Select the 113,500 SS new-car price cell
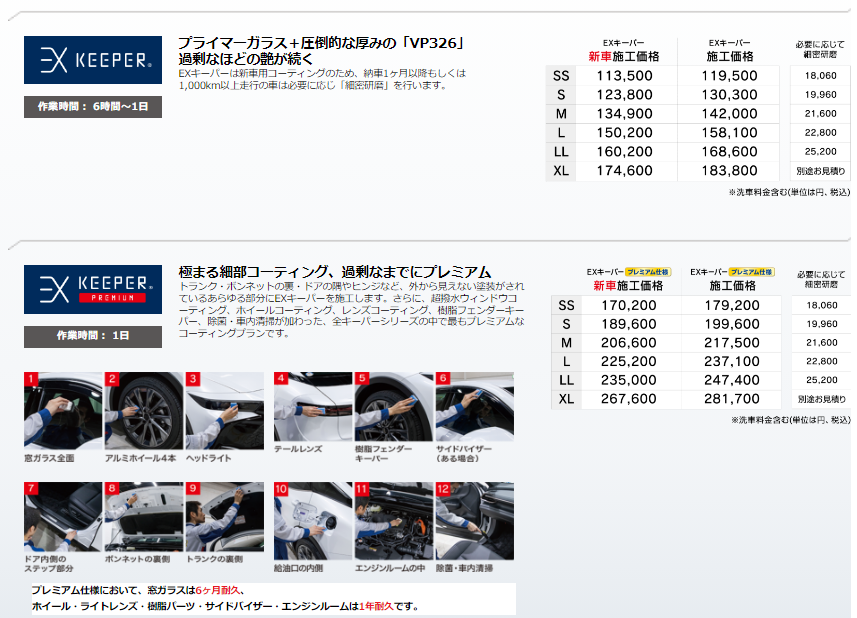 [624, 75]
